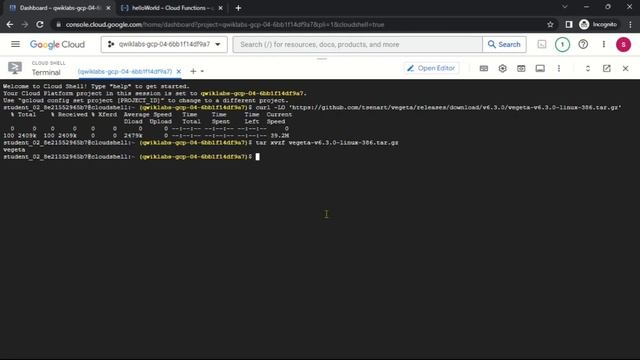Viewport: 640px width, 360px height.
Task: Close the Dashboard browser tab
Action: coord(108,8)
